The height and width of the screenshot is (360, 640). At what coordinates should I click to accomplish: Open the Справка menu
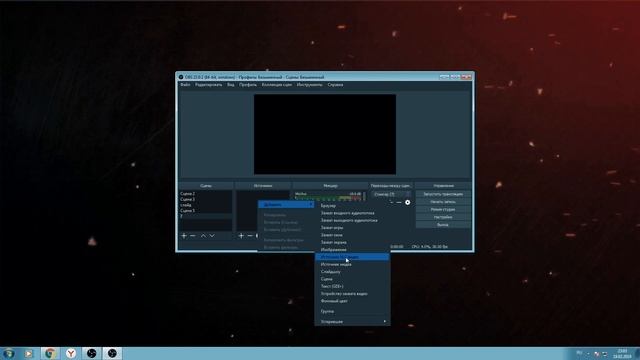(x=335, y=85)
